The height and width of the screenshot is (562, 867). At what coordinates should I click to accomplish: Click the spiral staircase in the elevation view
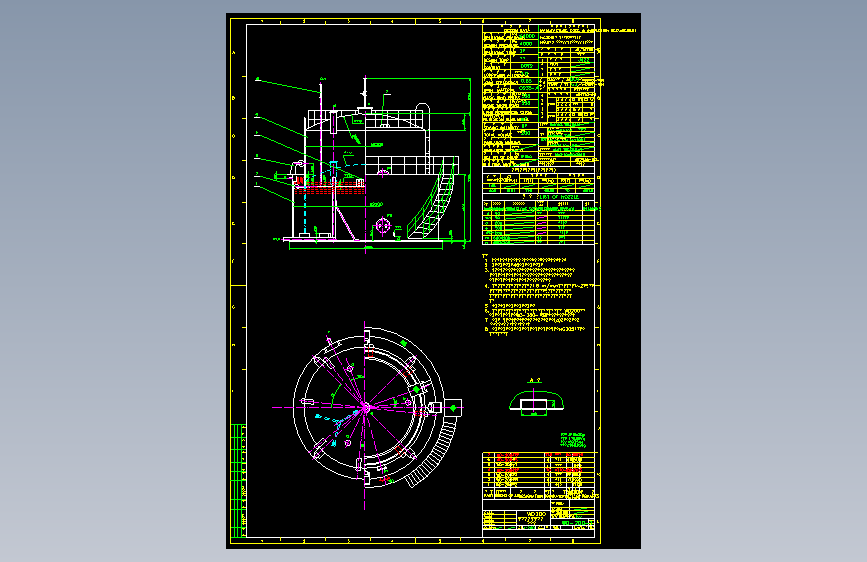point(432,198)
